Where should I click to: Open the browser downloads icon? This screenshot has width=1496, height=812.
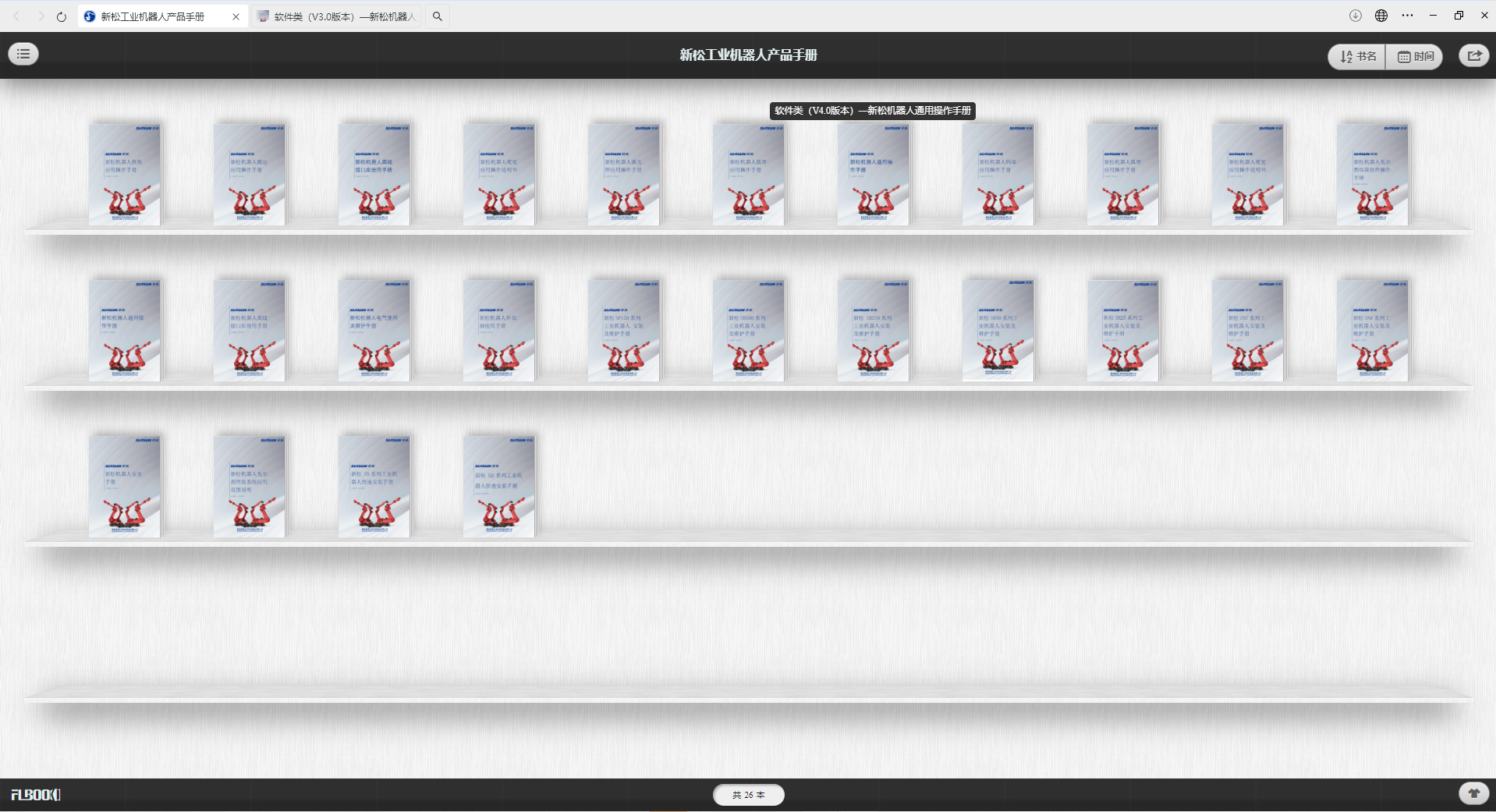coord(1356,16)
